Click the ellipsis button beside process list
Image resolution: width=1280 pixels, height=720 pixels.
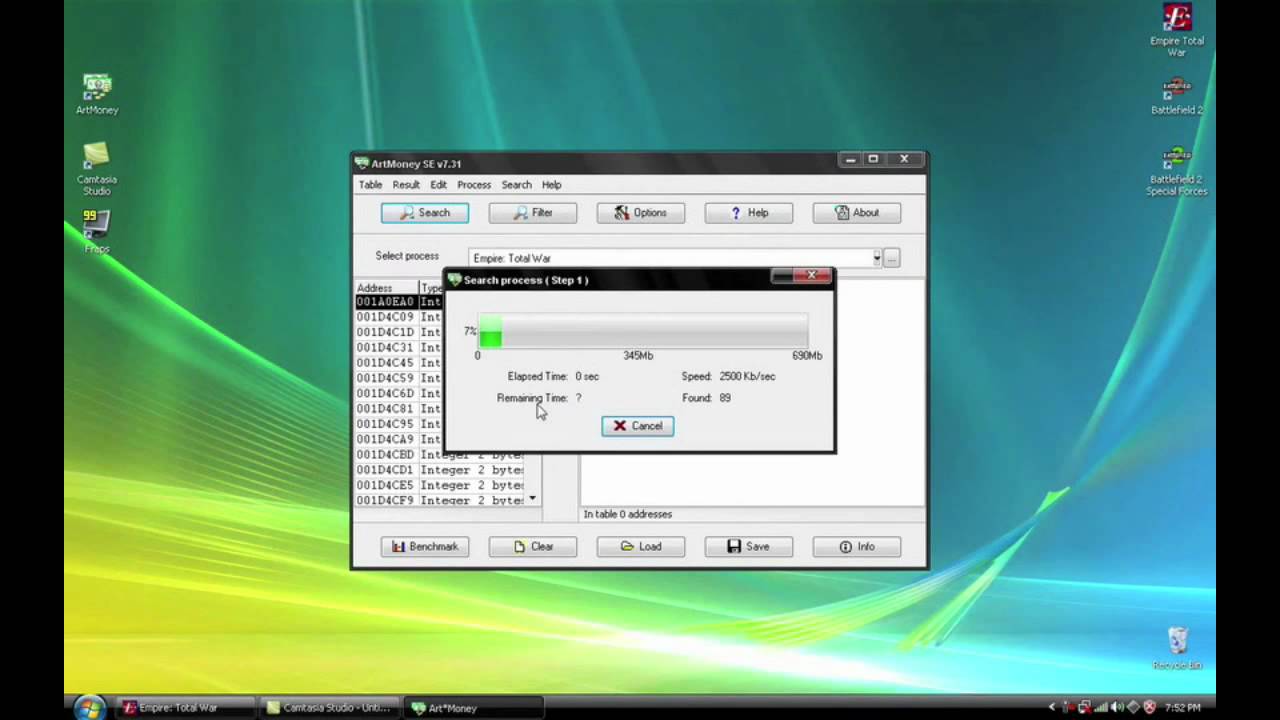(891, 258)
